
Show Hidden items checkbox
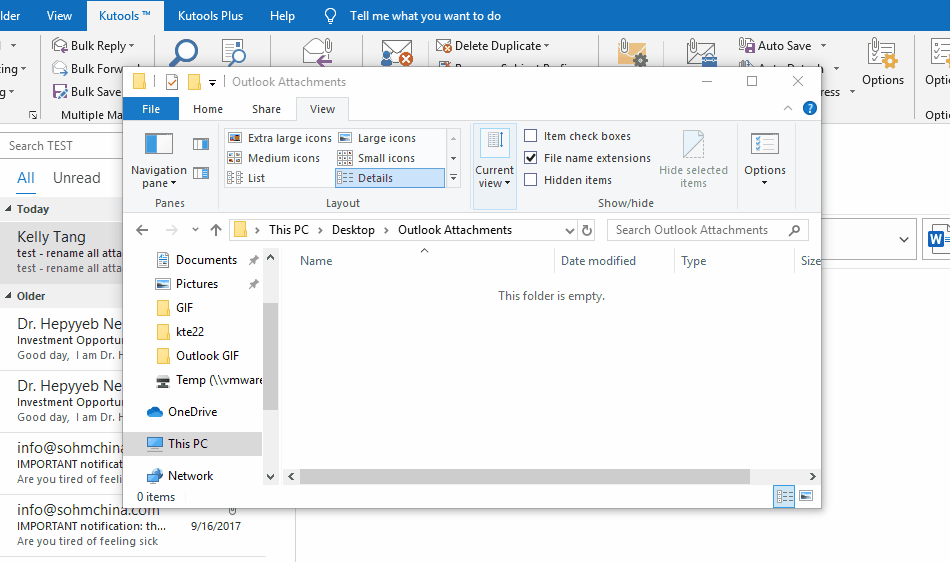[x=531, y=180]
